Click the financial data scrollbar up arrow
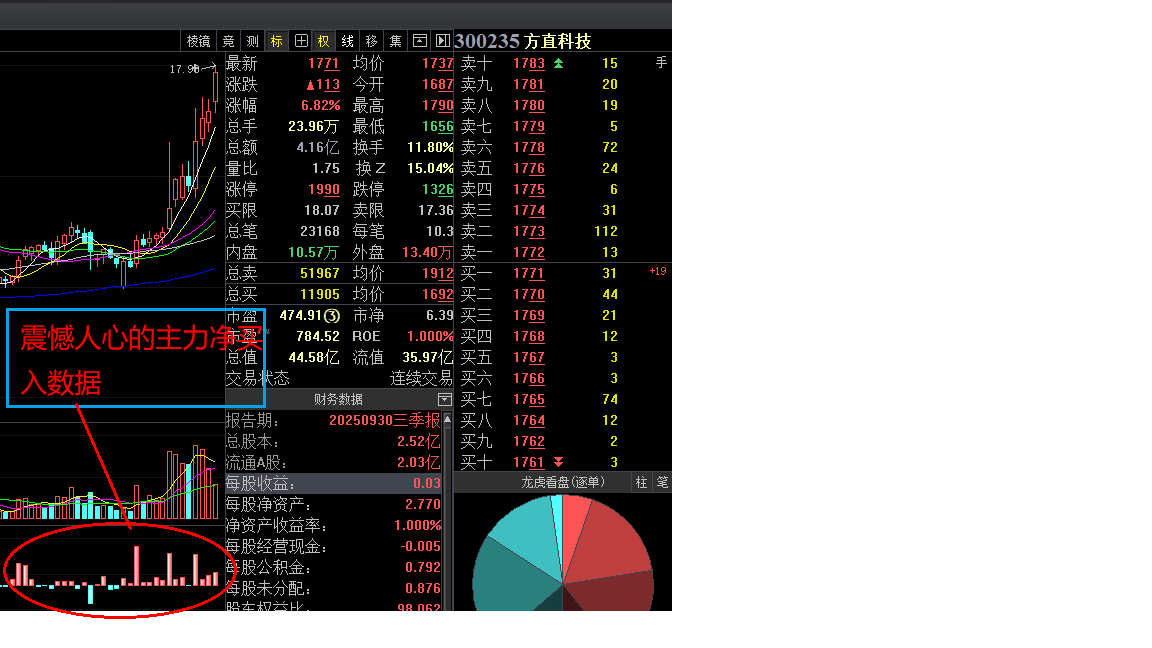This screenshot has width=1152, height=648. click(x=447, y=419)
